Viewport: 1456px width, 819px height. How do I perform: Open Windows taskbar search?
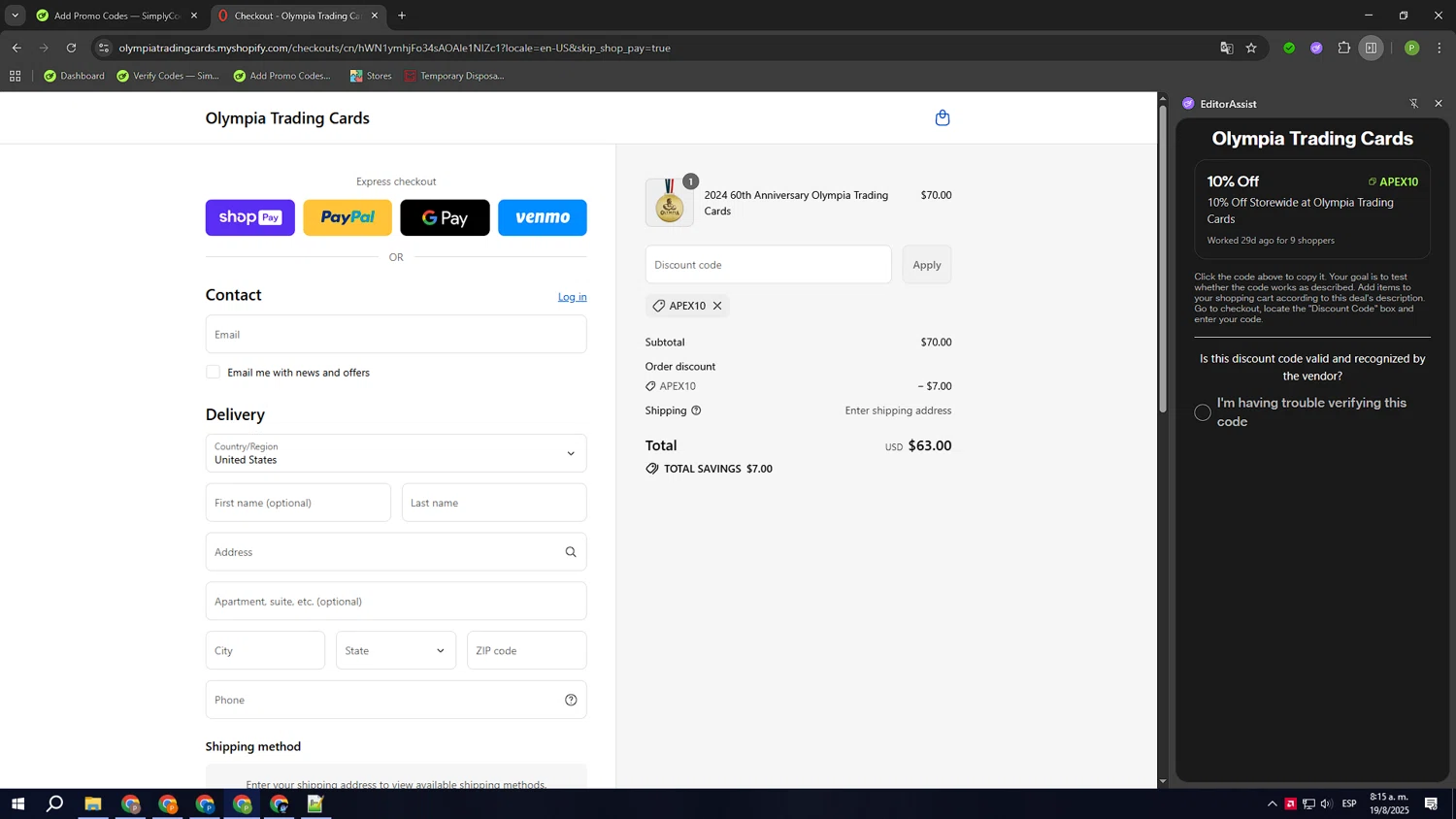(x=55, y=803)
